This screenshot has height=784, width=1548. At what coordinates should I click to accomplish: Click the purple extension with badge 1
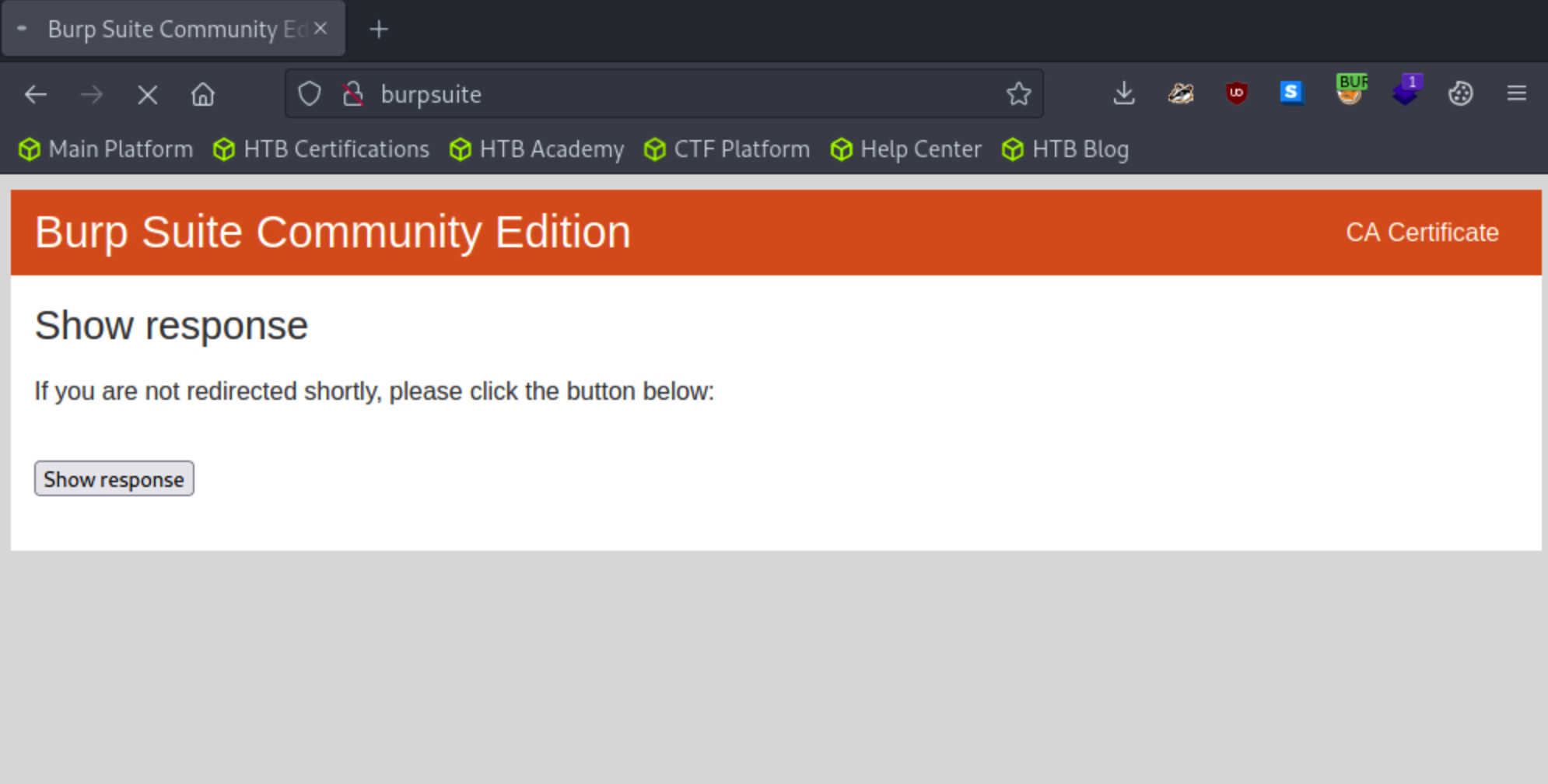1406,92
